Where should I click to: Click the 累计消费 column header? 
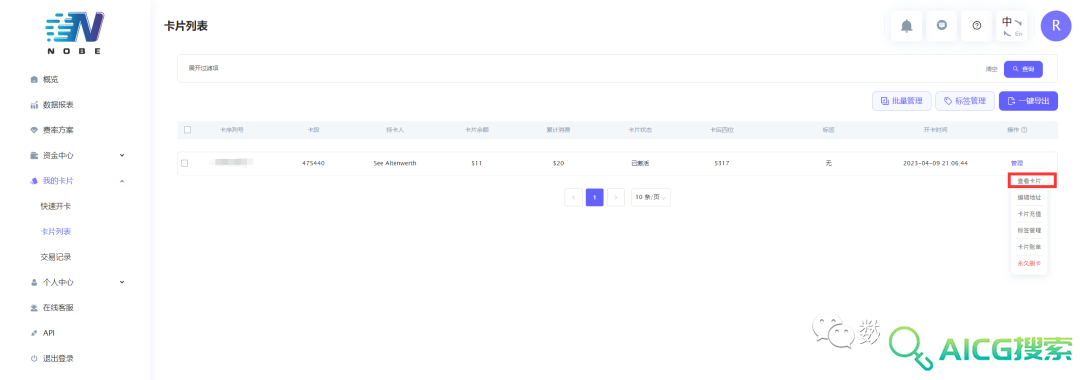(x=559, y=129)
